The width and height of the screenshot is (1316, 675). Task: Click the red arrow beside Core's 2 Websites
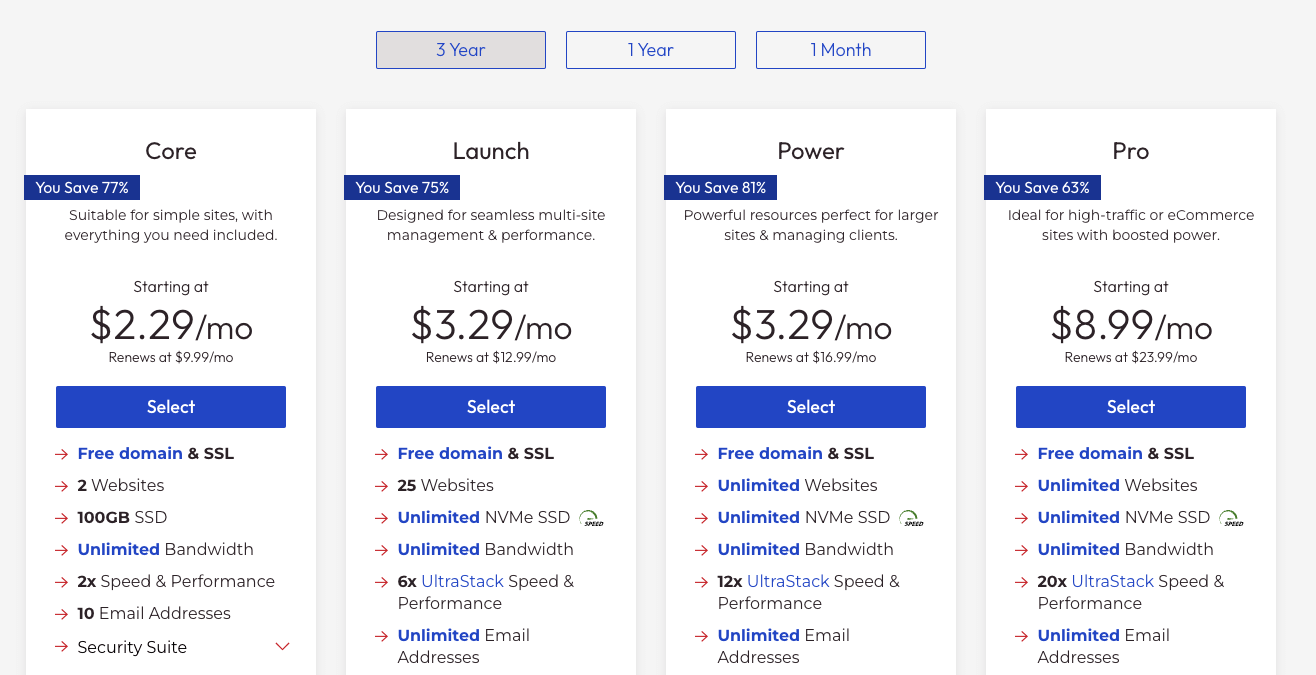tap(61, 485)
